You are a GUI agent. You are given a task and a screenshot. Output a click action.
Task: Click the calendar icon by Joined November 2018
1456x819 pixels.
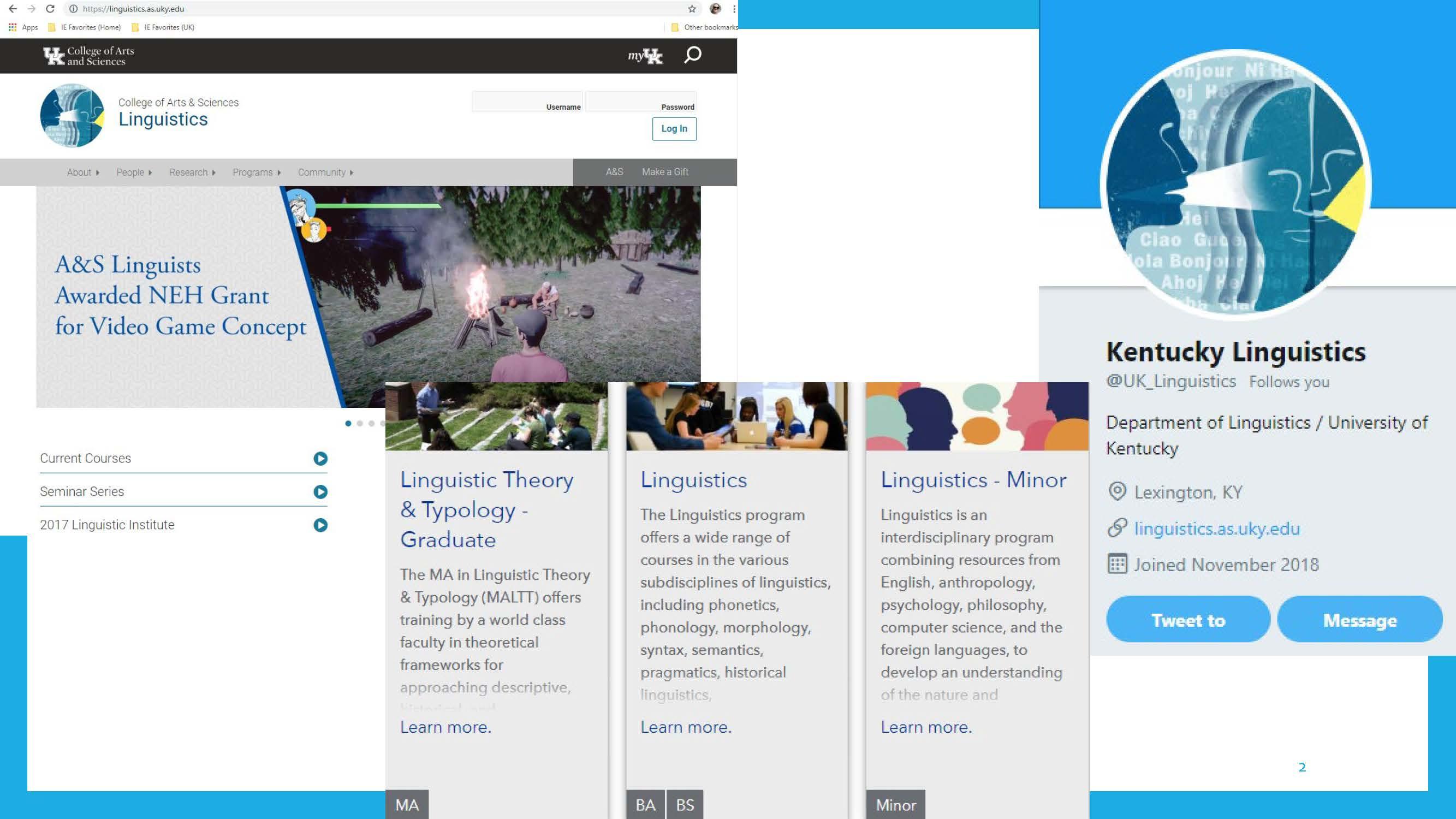1117,564
